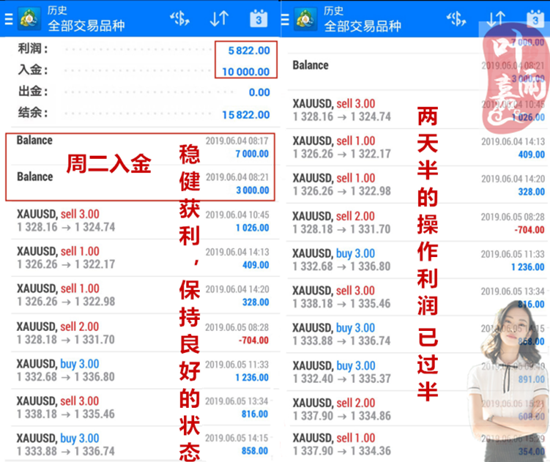Select the 利润 label
550x462 pixels.
[x=33, y=48]
